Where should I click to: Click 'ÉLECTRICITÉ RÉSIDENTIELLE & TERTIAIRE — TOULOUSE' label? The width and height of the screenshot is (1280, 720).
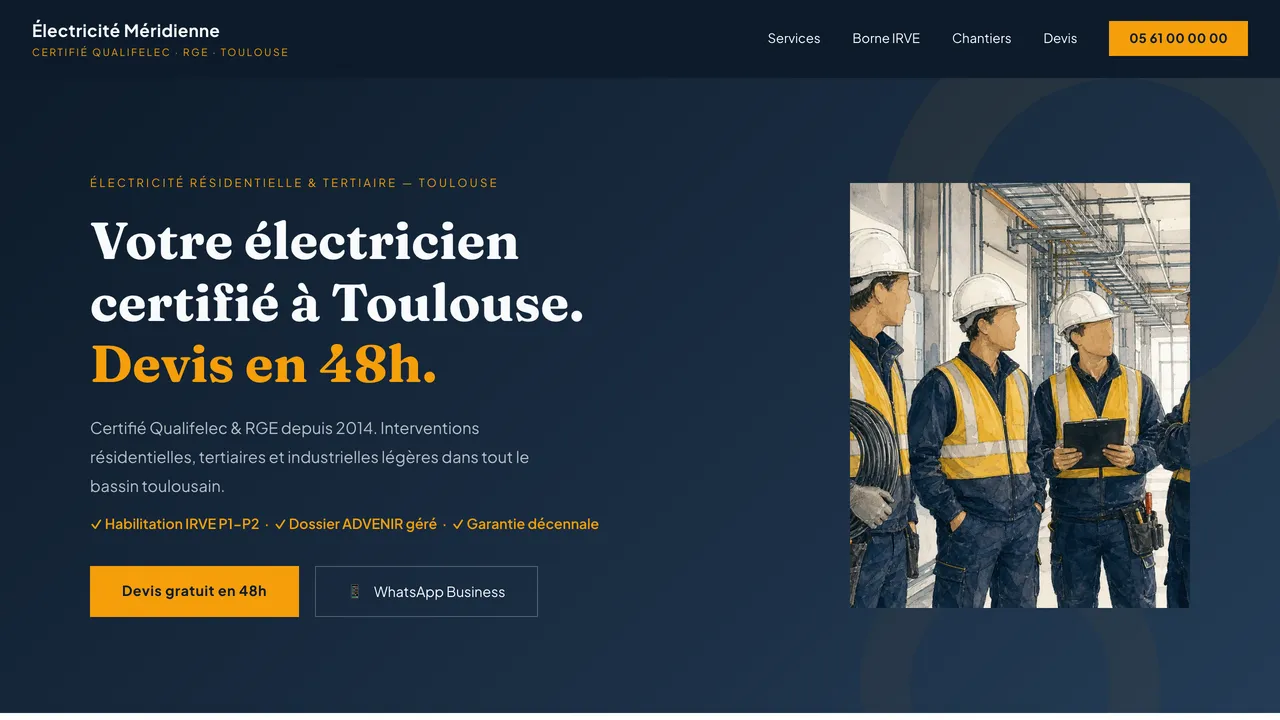pyautogui.click(x=294, y=183)
